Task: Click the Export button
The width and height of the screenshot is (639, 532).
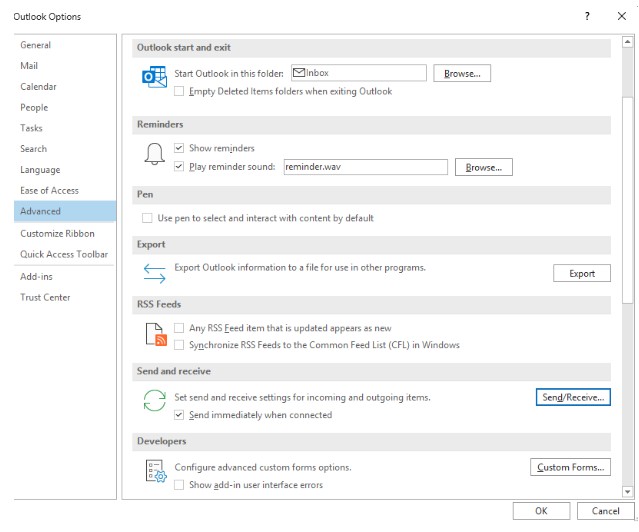Action: point(582,273)
